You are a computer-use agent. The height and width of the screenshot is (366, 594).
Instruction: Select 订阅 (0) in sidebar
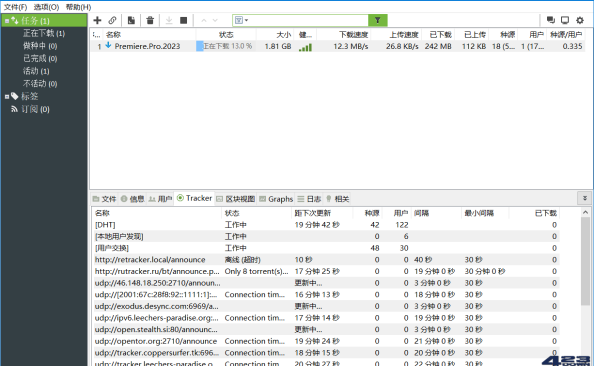click(35, 109)
